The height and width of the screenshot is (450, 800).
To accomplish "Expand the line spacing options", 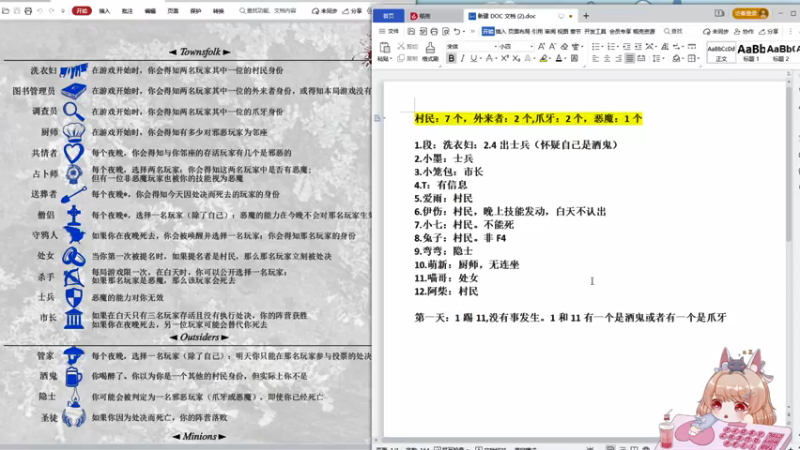I will (663, 59).
